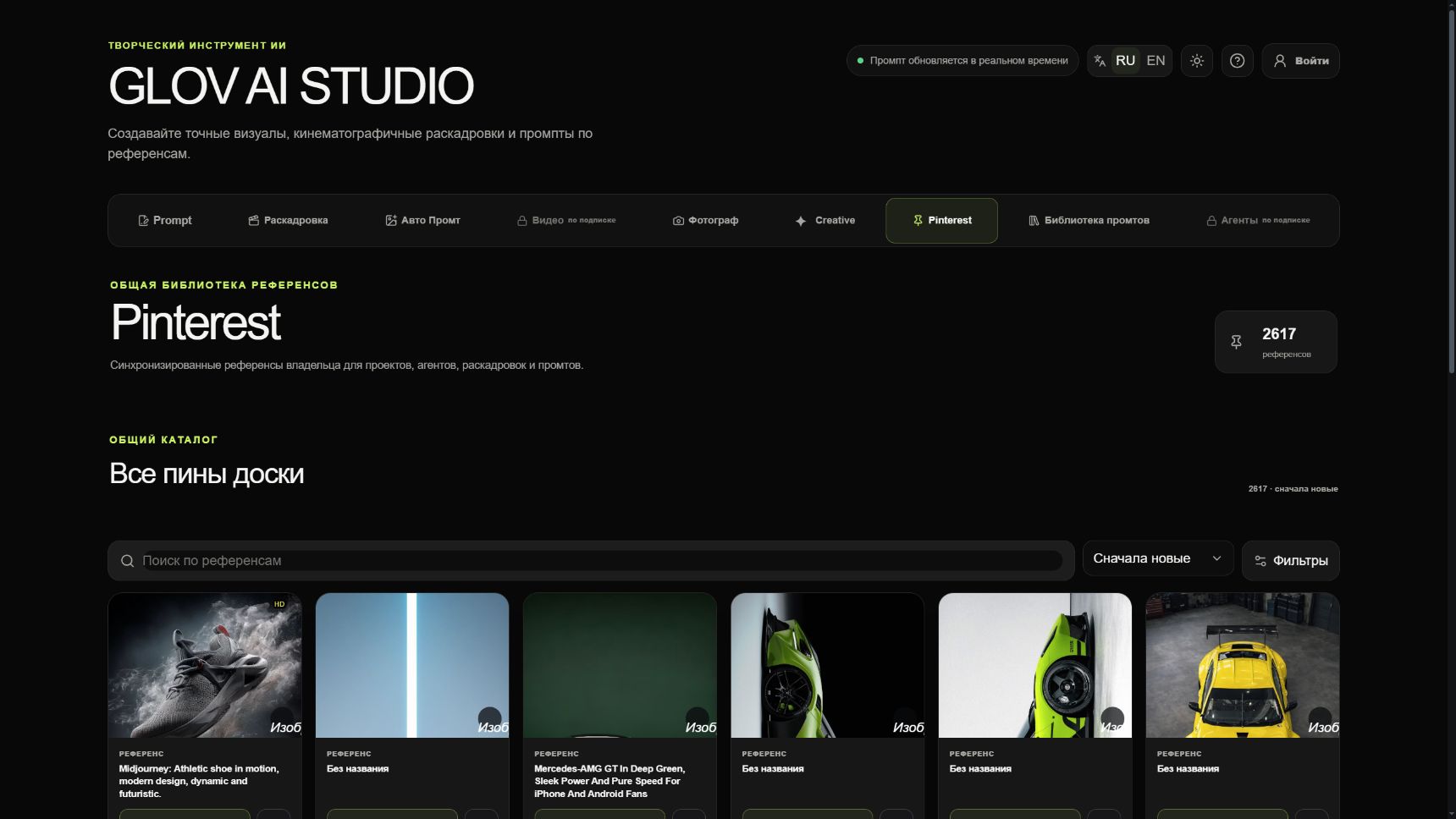Screen dimensions: 1456x819
Task: Open green car on white background thumbnail
Action: (1034, 665)
